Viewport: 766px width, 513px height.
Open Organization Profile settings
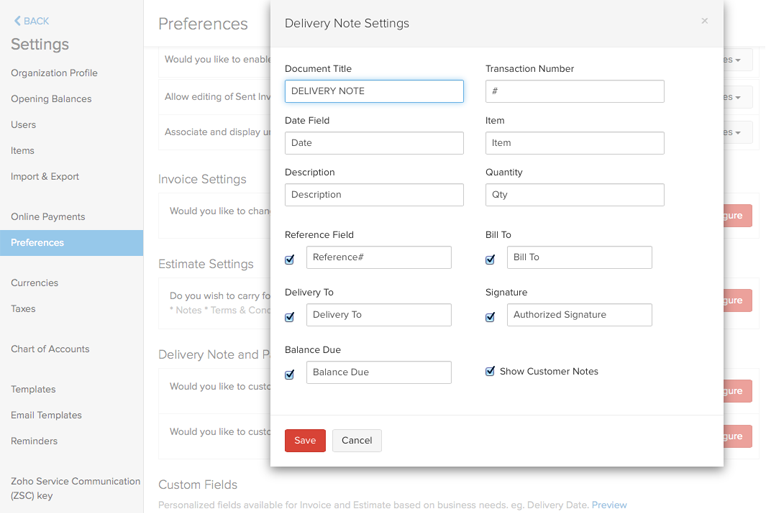54,73
